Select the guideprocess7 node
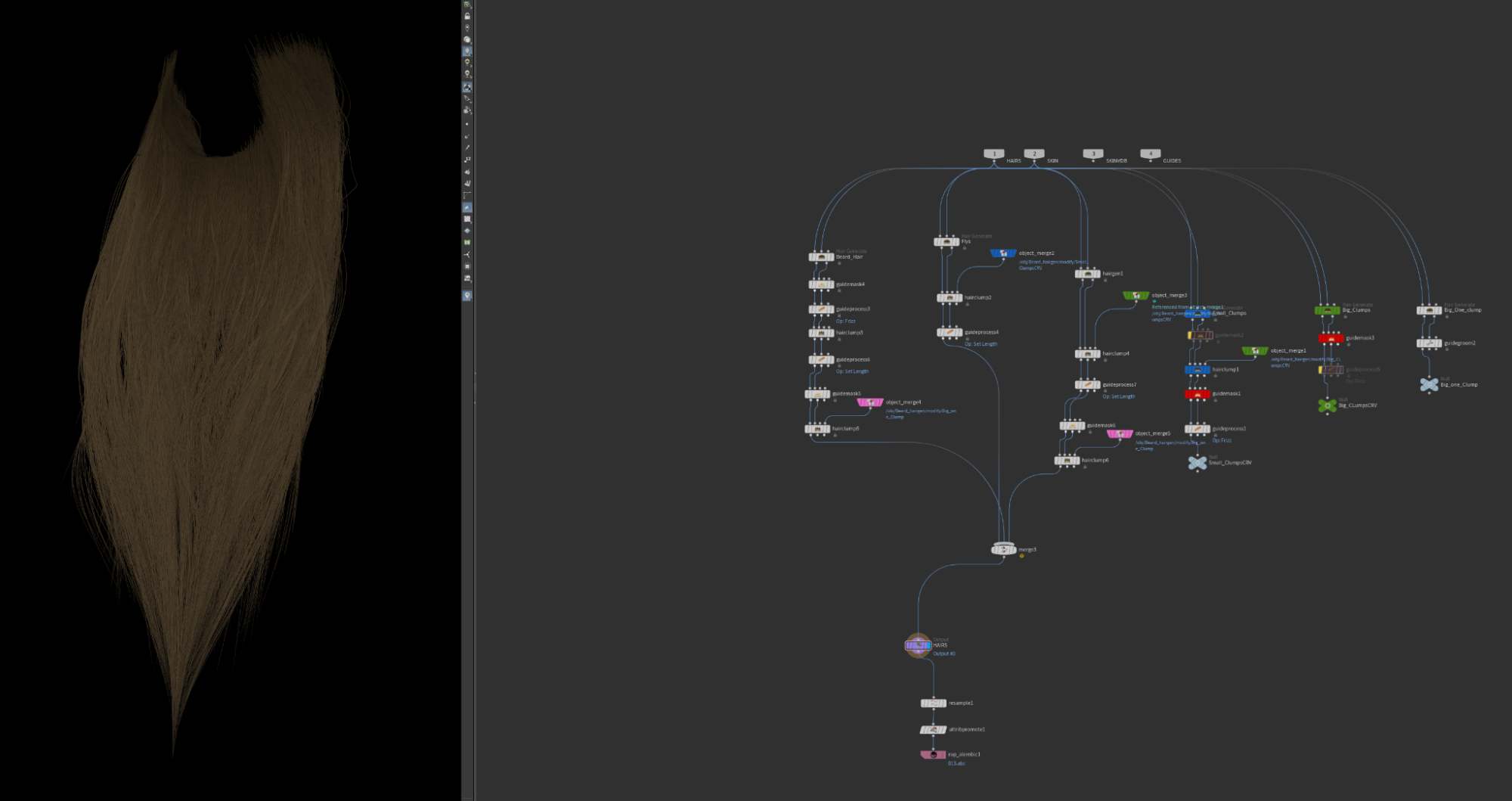Screen dimensions: 1512x801 click(1088, 385)
